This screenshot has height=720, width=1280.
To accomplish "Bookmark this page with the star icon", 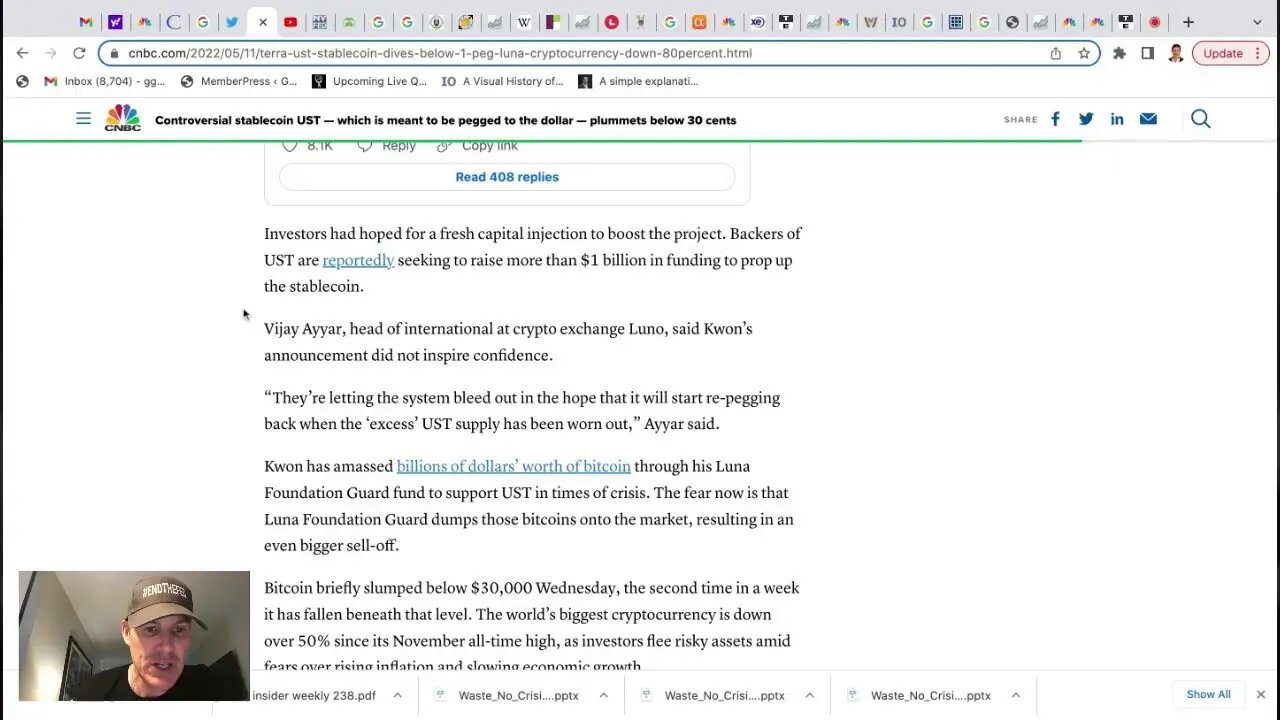I will (x=1084, y=53).
